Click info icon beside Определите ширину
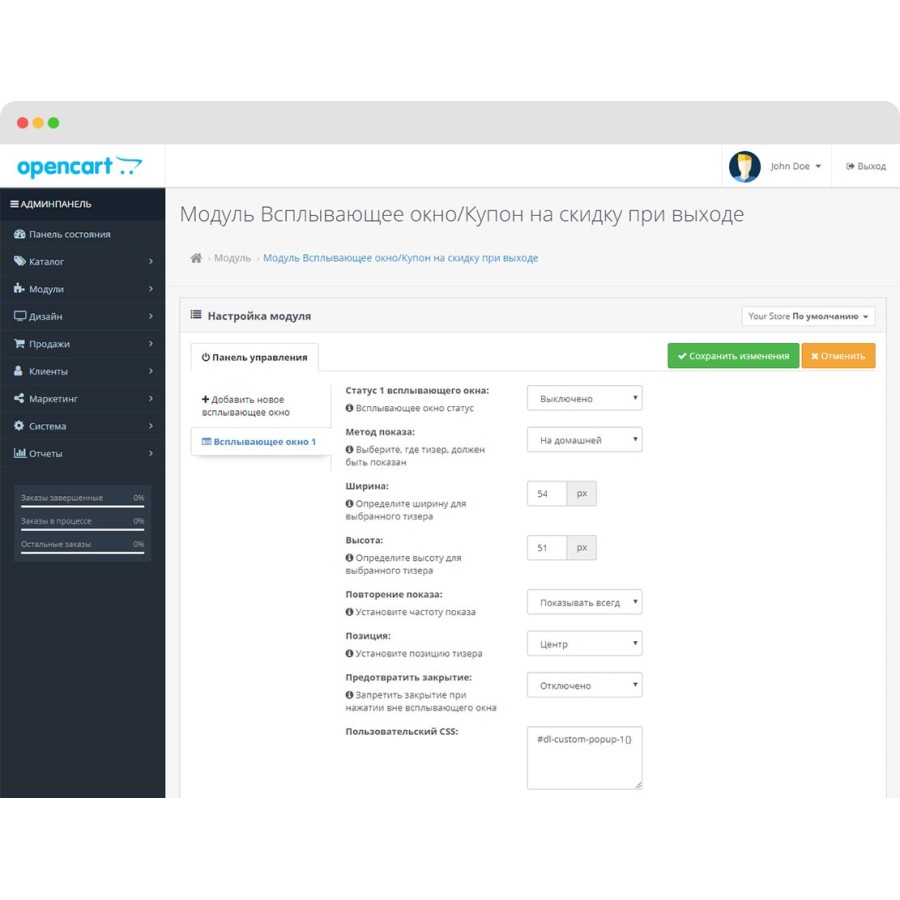Viewport: 900px width, 900px height. [349, 503]
